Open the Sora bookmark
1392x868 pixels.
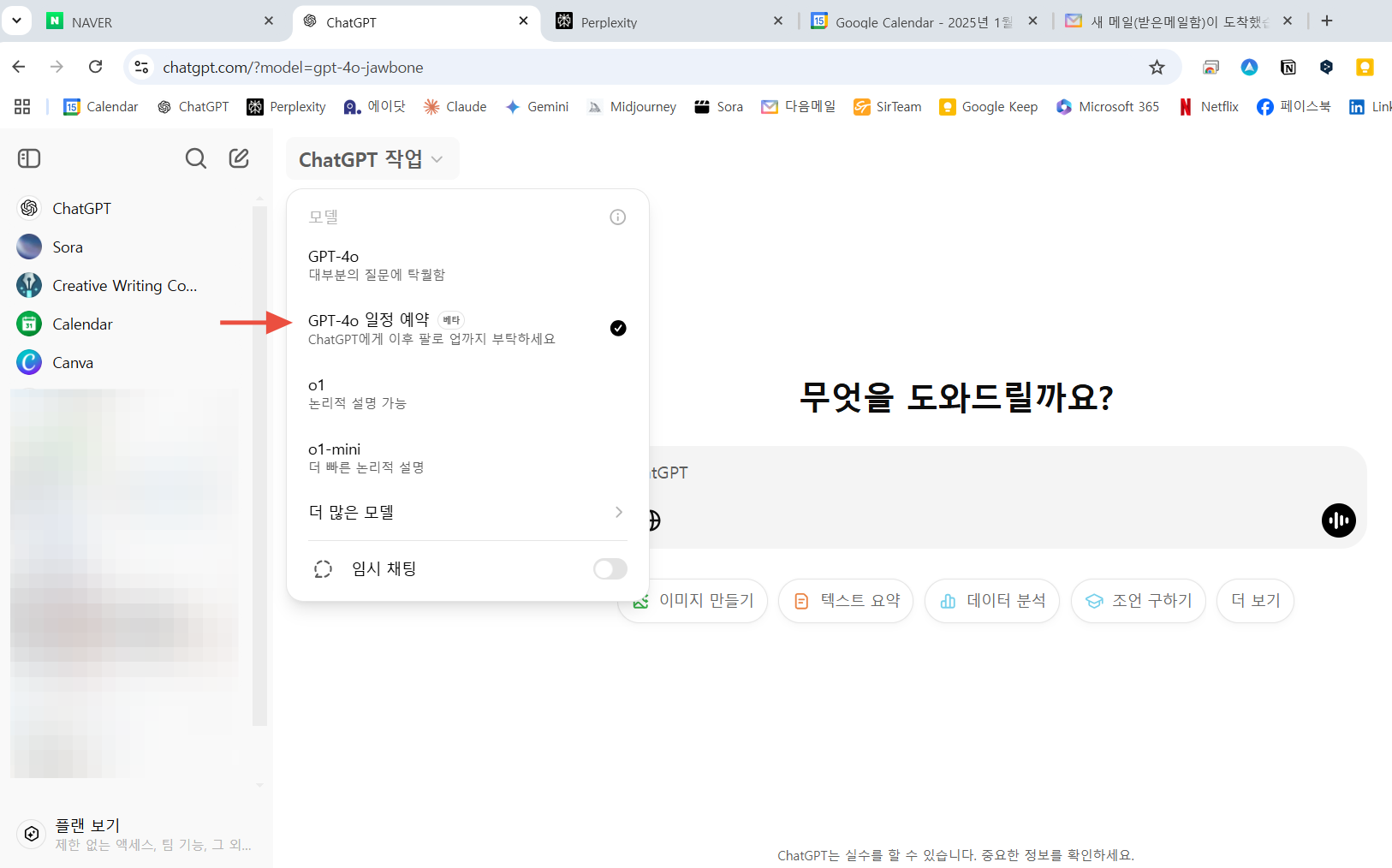coord(718,107)
